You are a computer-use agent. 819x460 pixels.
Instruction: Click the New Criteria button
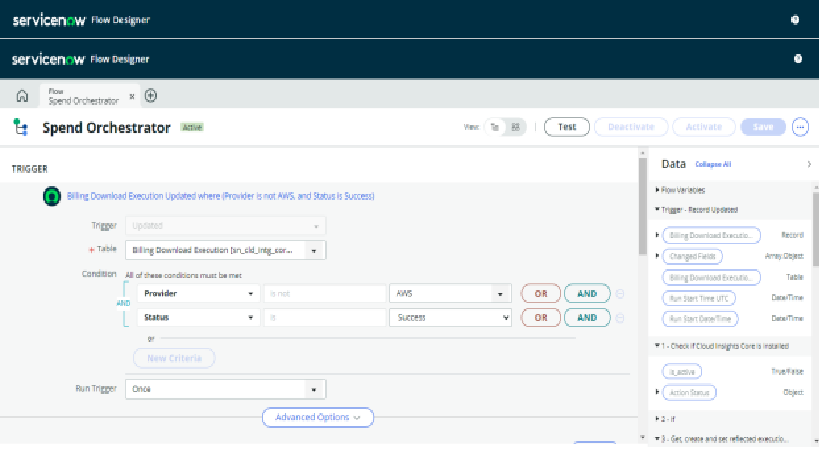point(174,358)
